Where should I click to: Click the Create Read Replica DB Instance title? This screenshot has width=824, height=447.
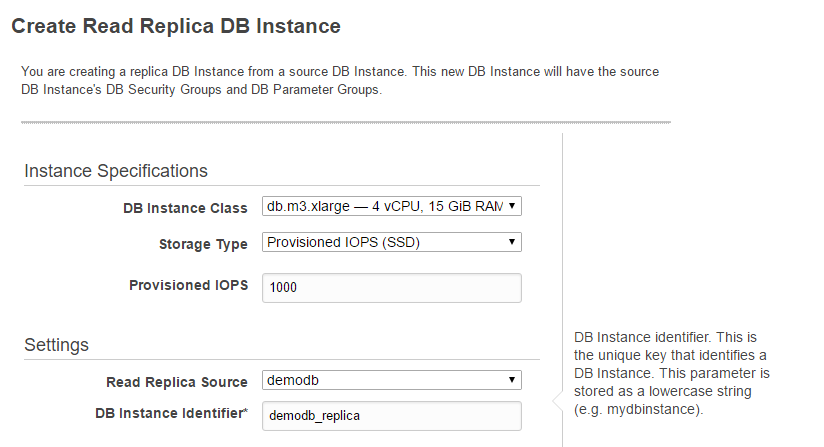[176, 26]
